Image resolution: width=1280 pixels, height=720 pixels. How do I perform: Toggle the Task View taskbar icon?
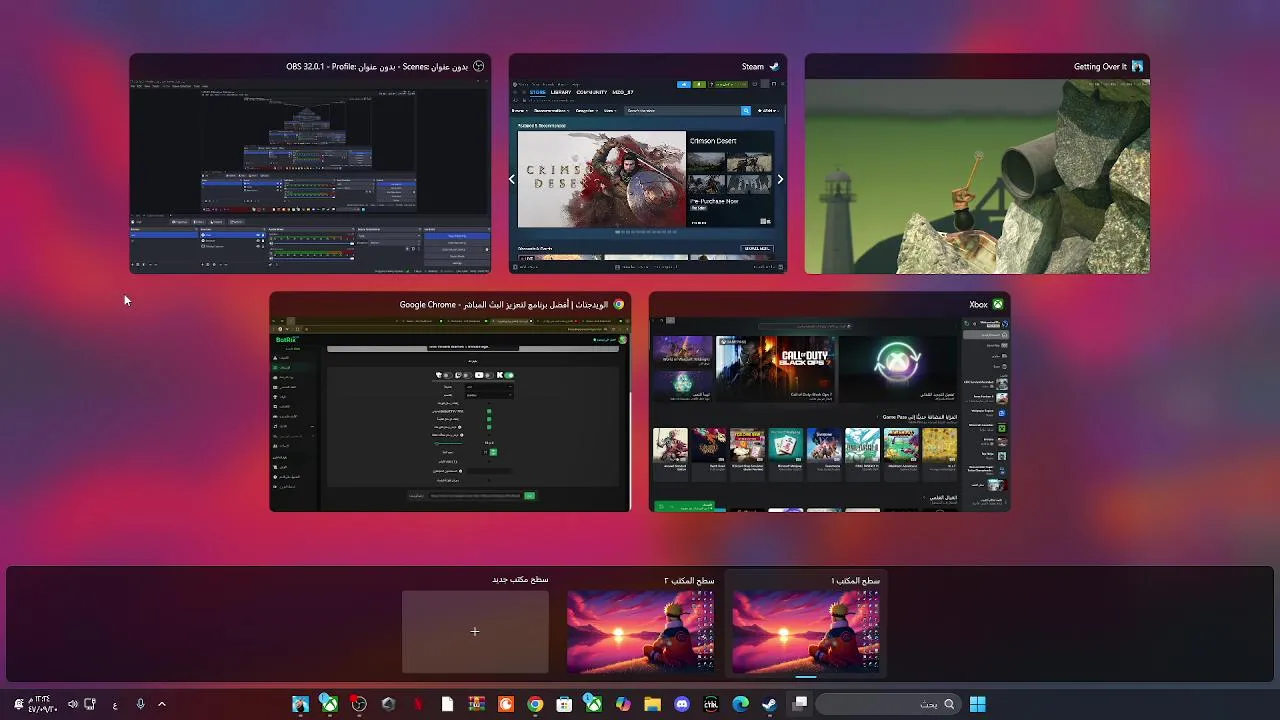coord(800,704)
